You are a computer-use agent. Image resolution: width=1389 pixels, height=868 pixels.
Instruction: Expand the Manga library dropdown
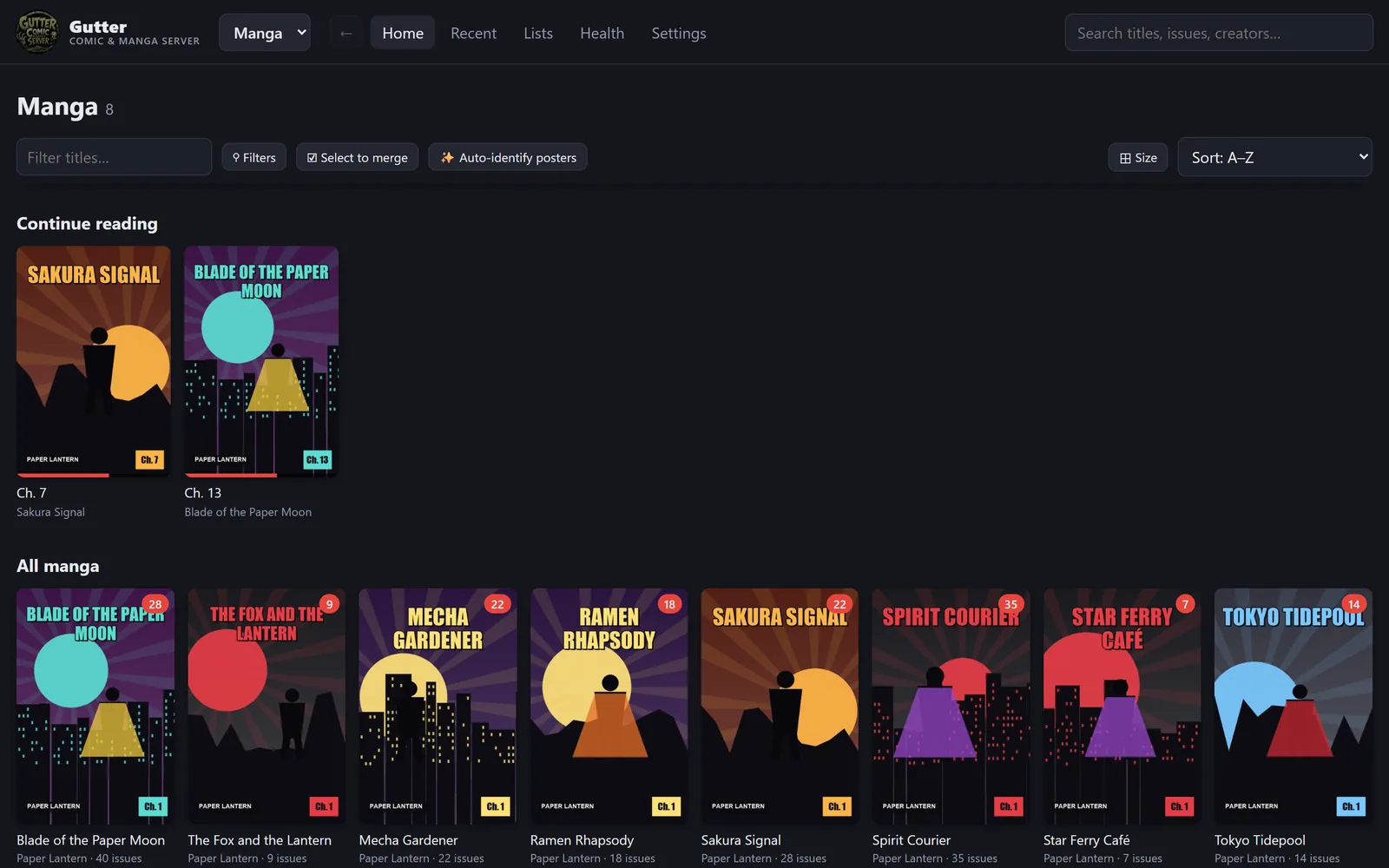(x=265, y=33)
